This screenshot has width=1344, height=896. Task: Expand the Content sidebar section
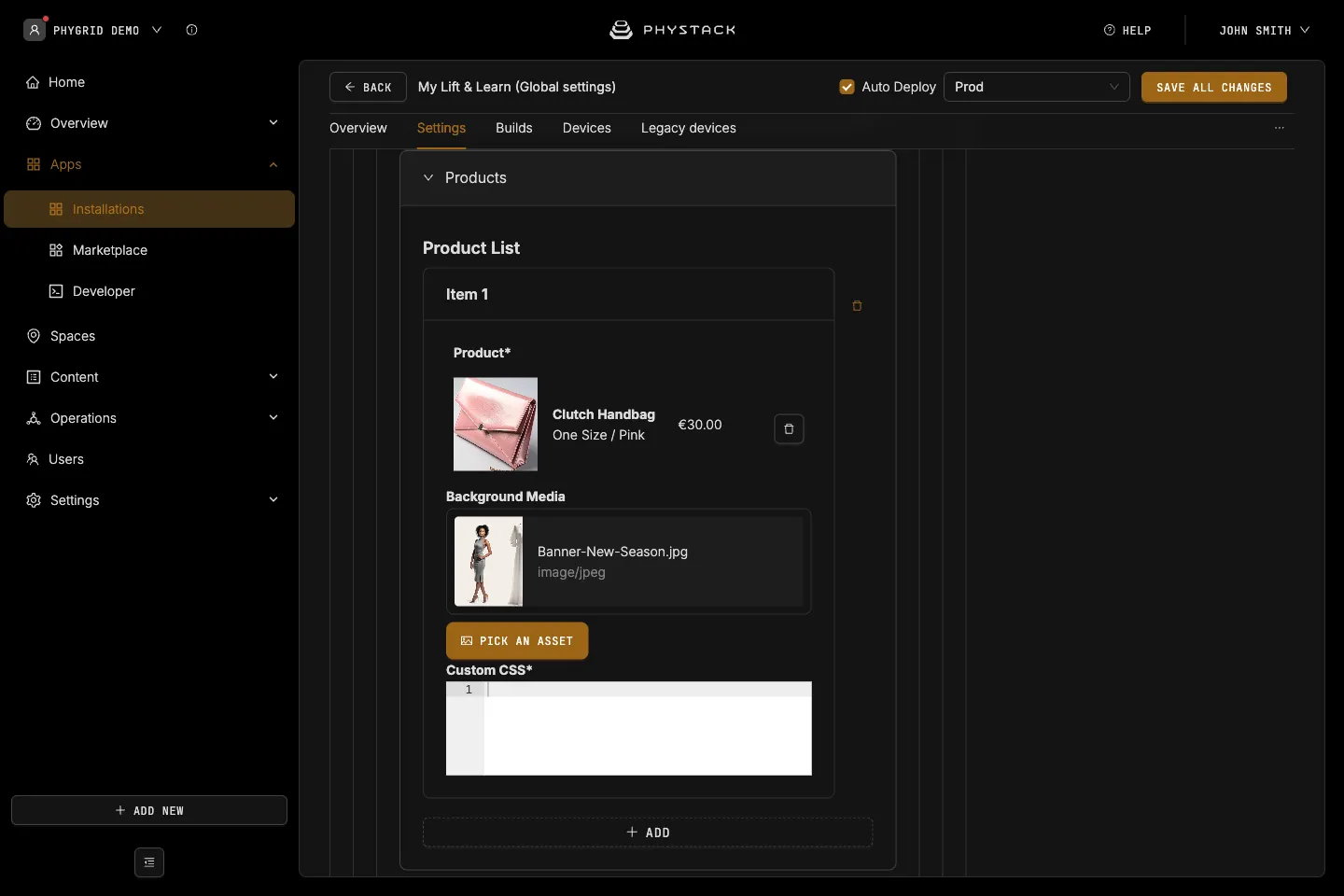(x=273, y=377)
